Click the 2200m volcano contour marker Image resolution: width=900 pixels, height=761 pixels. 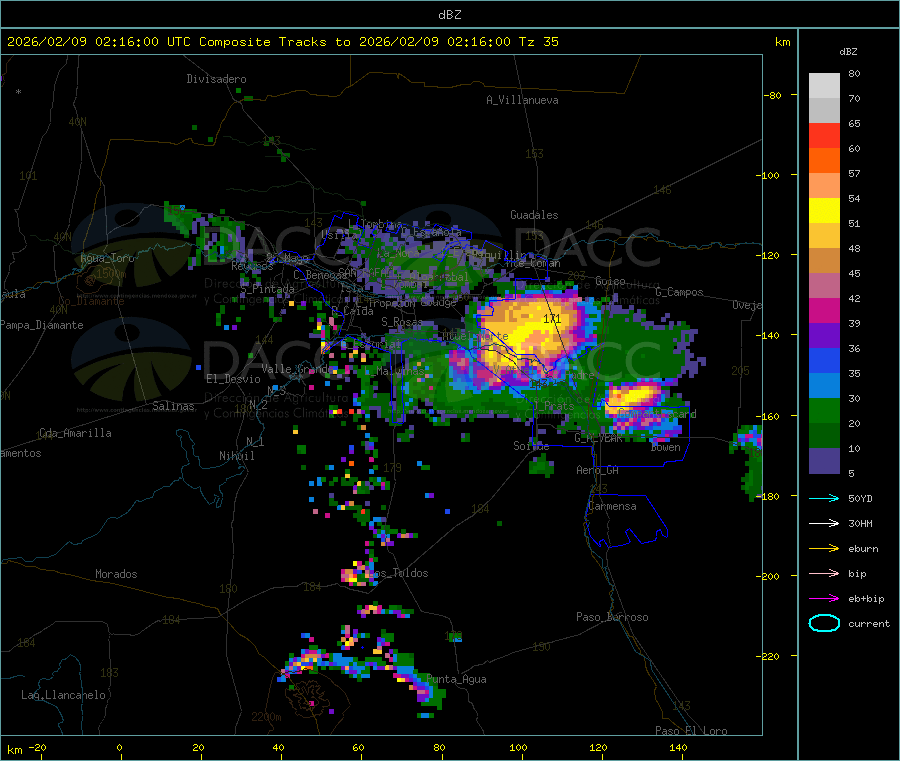266,717
